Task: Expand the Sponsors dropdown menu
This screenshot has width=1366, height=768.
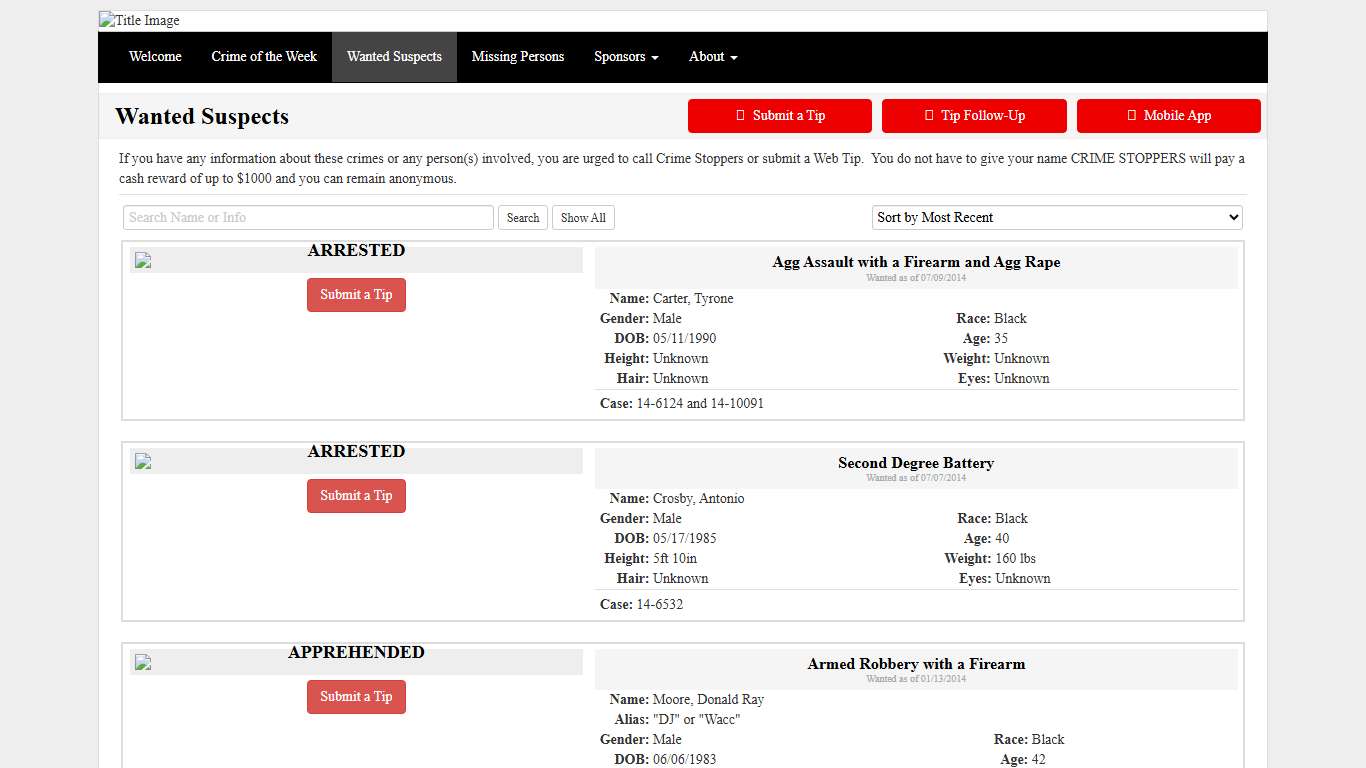Action: (x=626, y=57)
